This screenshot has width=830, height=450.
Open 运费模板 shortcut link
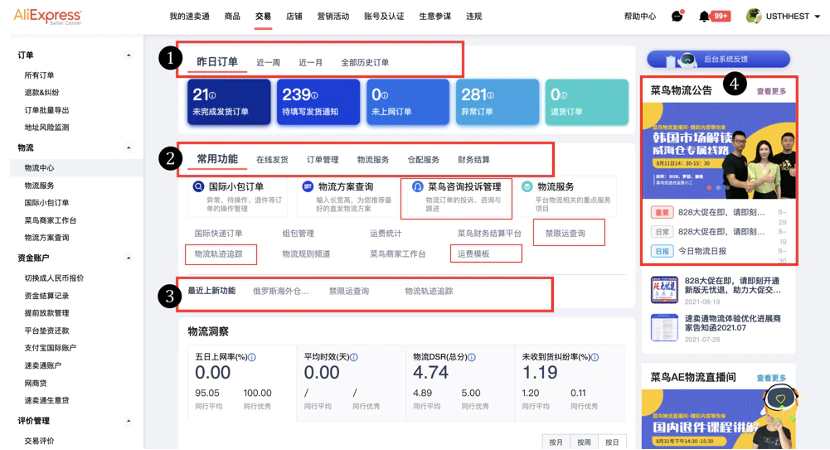coord(474,254)
